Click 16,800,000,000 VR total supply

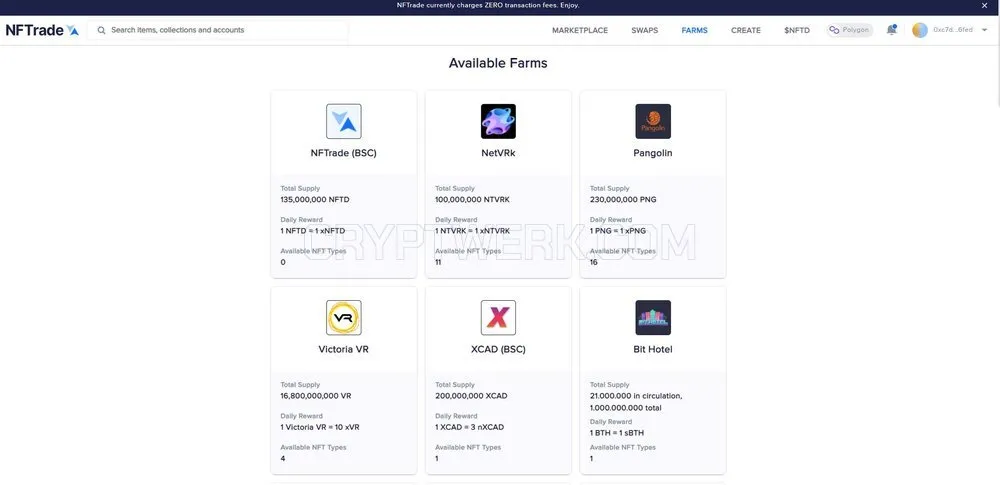pyautogui.click(x=316, y=396)
